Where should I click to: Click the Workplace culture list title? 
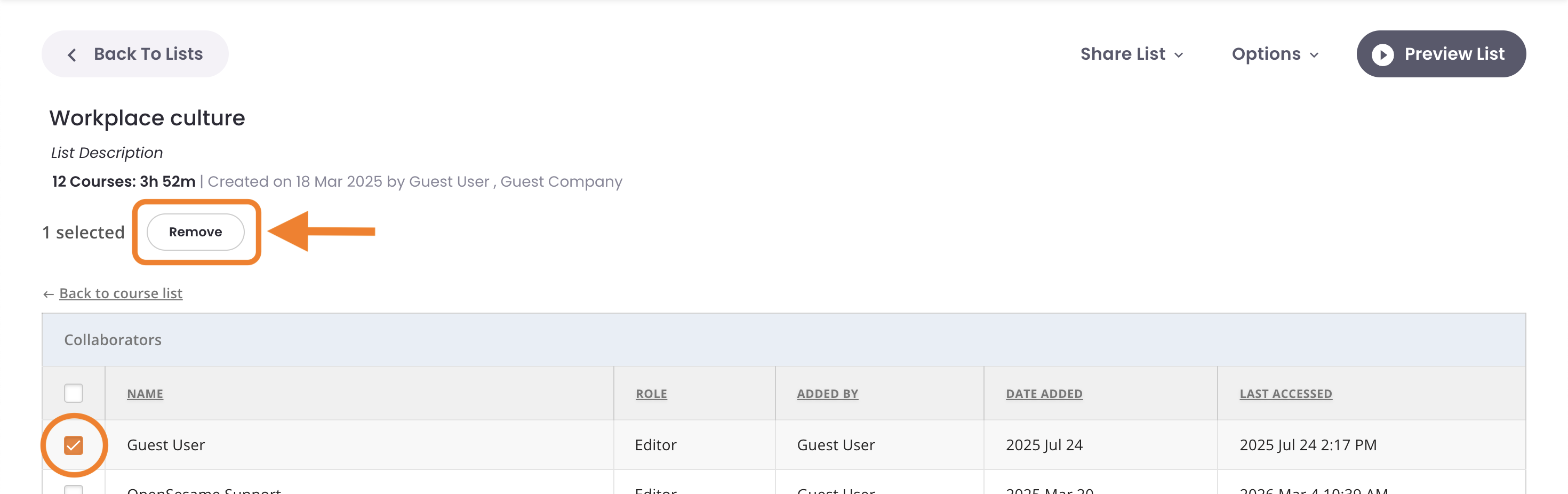147,117
